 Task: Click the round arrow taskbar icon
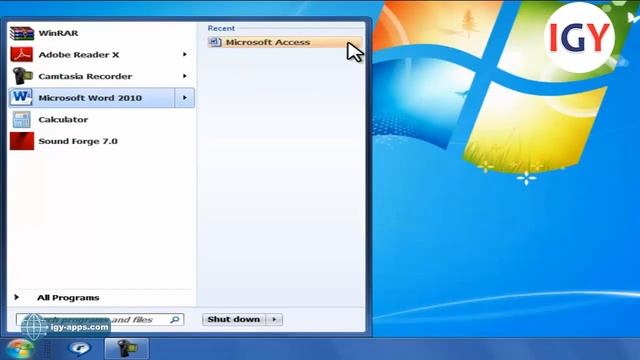click(80, 349)
